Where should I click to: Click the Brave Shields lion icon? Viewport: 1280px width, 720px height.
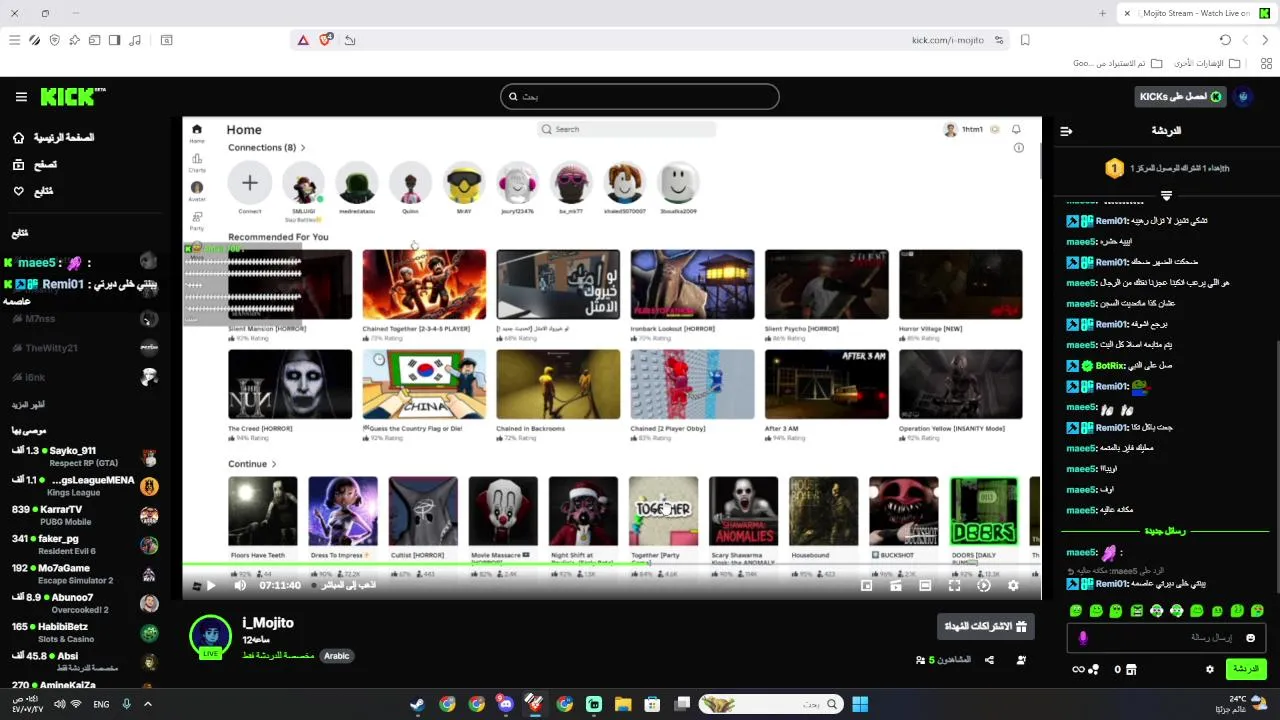click(x=325, y=40)
